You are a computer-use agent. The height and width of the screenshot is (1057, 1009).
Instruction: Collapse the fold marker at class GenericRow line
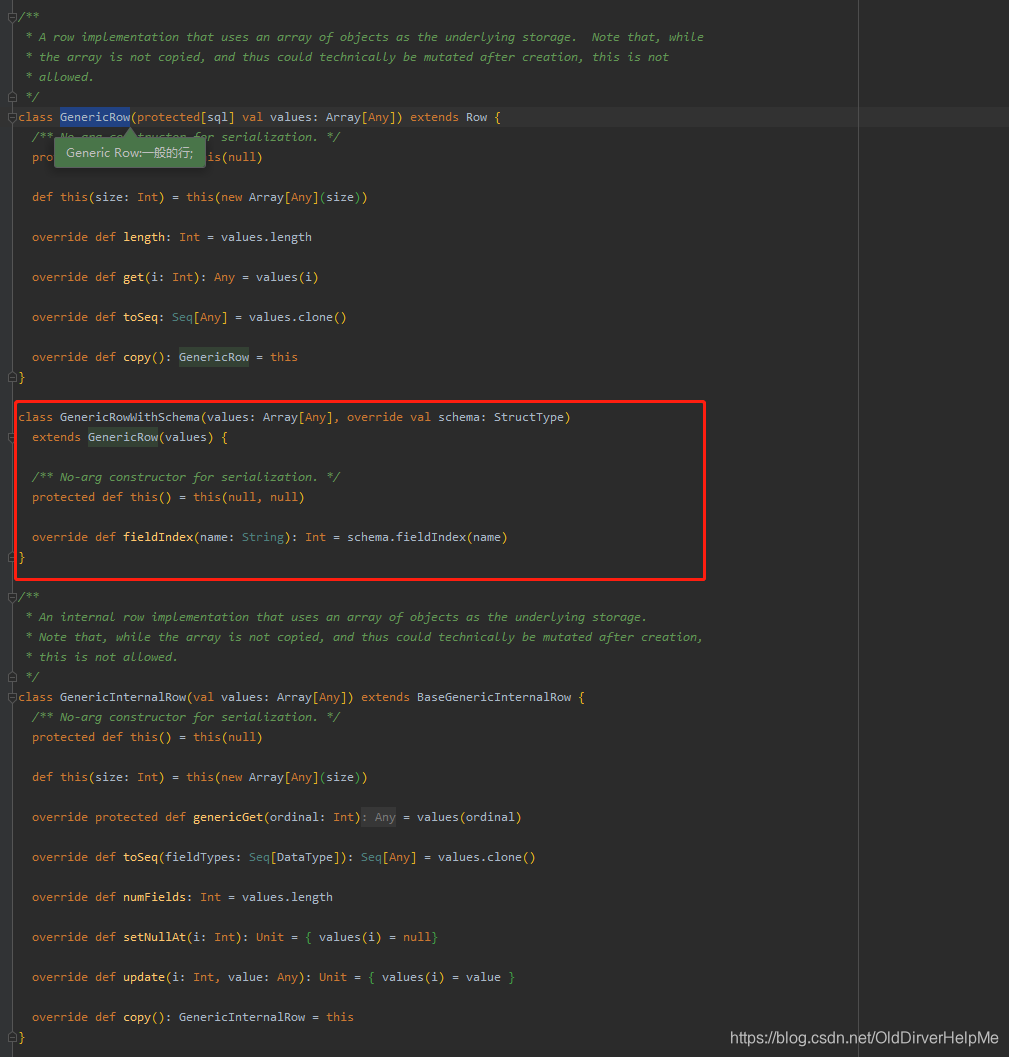[12, 117]
